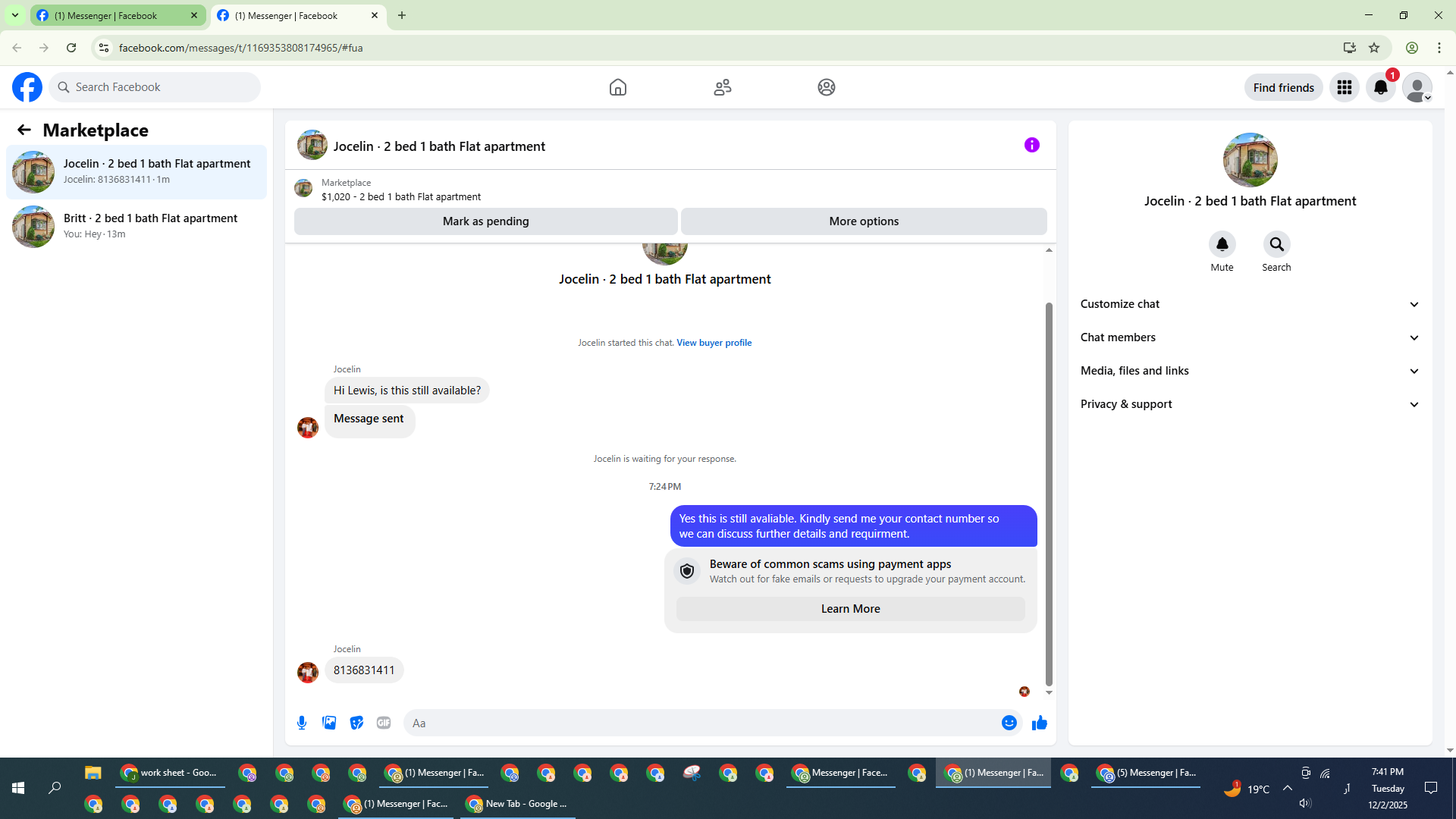
Task: Search within the conversation
Action: coord(1276,244)
